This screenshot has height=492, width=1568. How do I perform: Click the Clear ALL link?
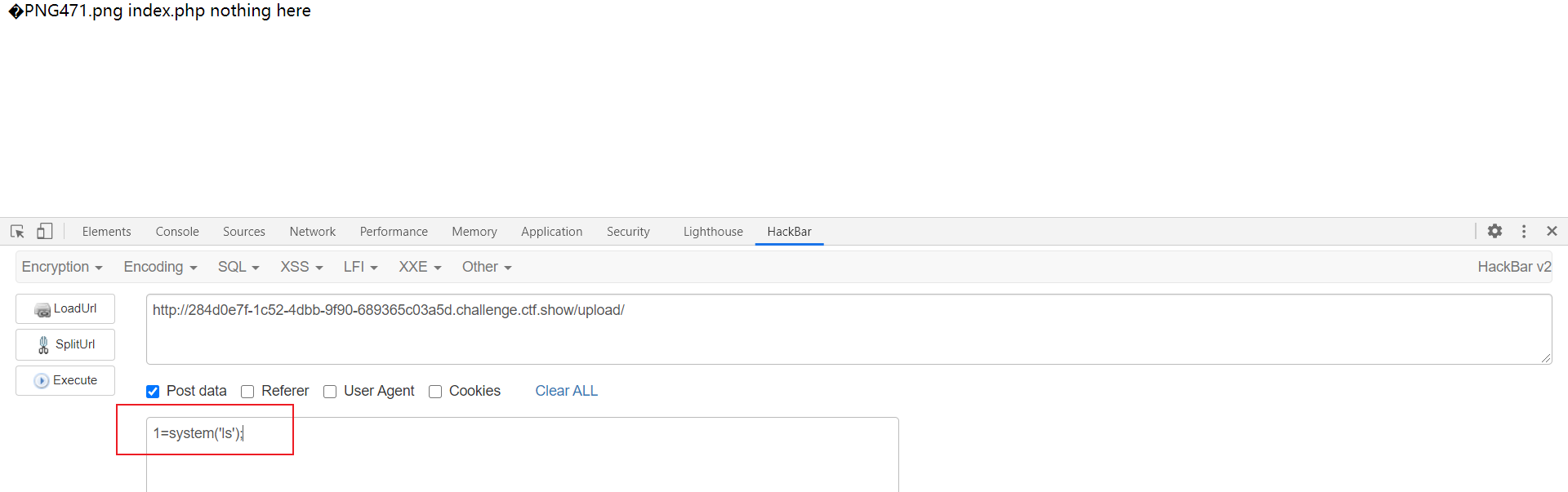tap(567, 391)
